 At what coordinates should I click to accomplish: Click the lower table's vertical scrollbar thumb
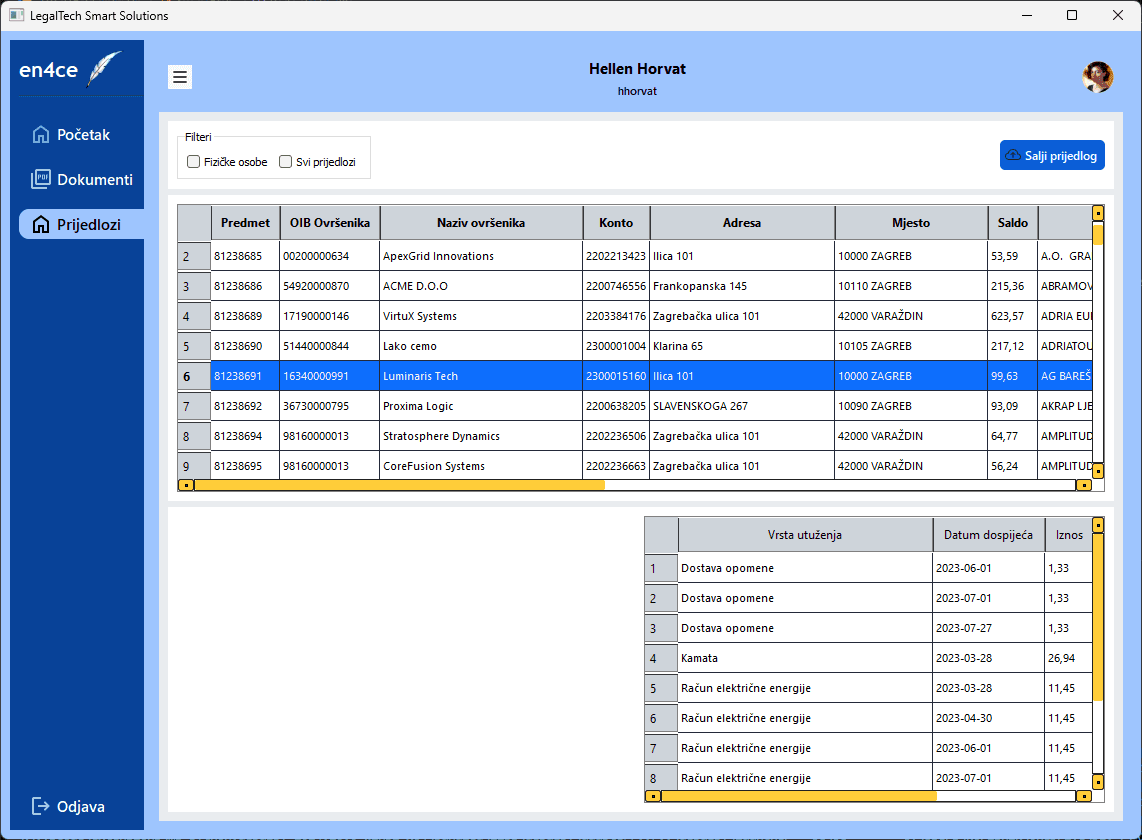1098,615
